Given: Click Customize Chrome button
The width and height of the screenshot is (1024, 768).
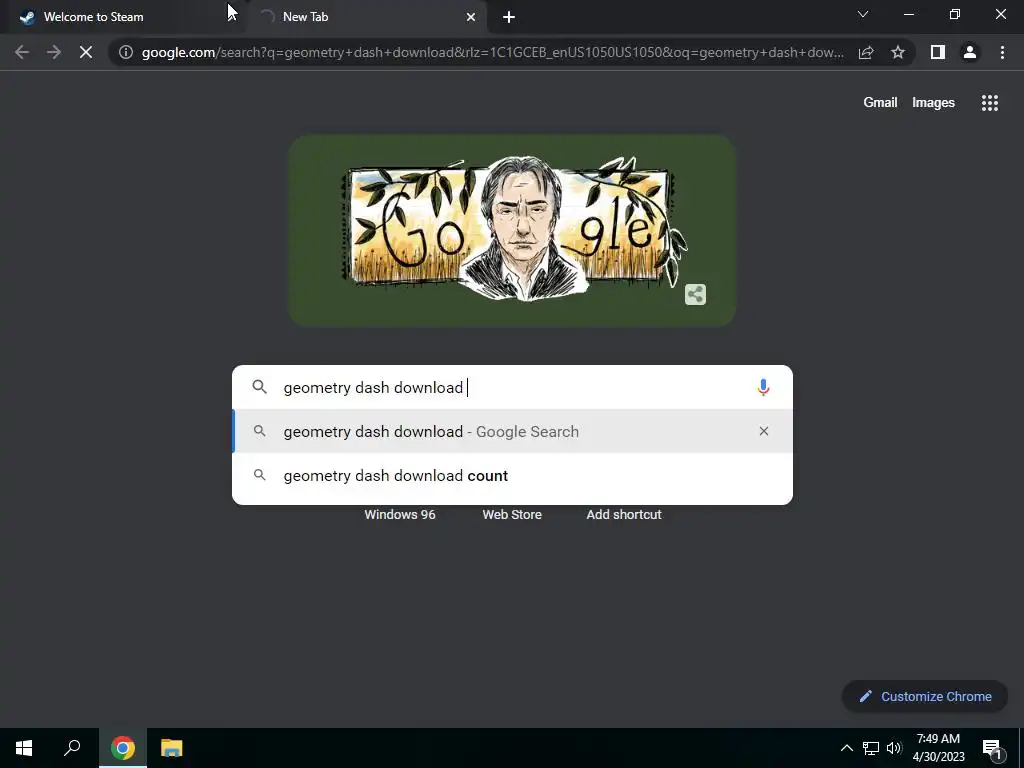Looking at the screenshot, I should (x=925, y=696).
